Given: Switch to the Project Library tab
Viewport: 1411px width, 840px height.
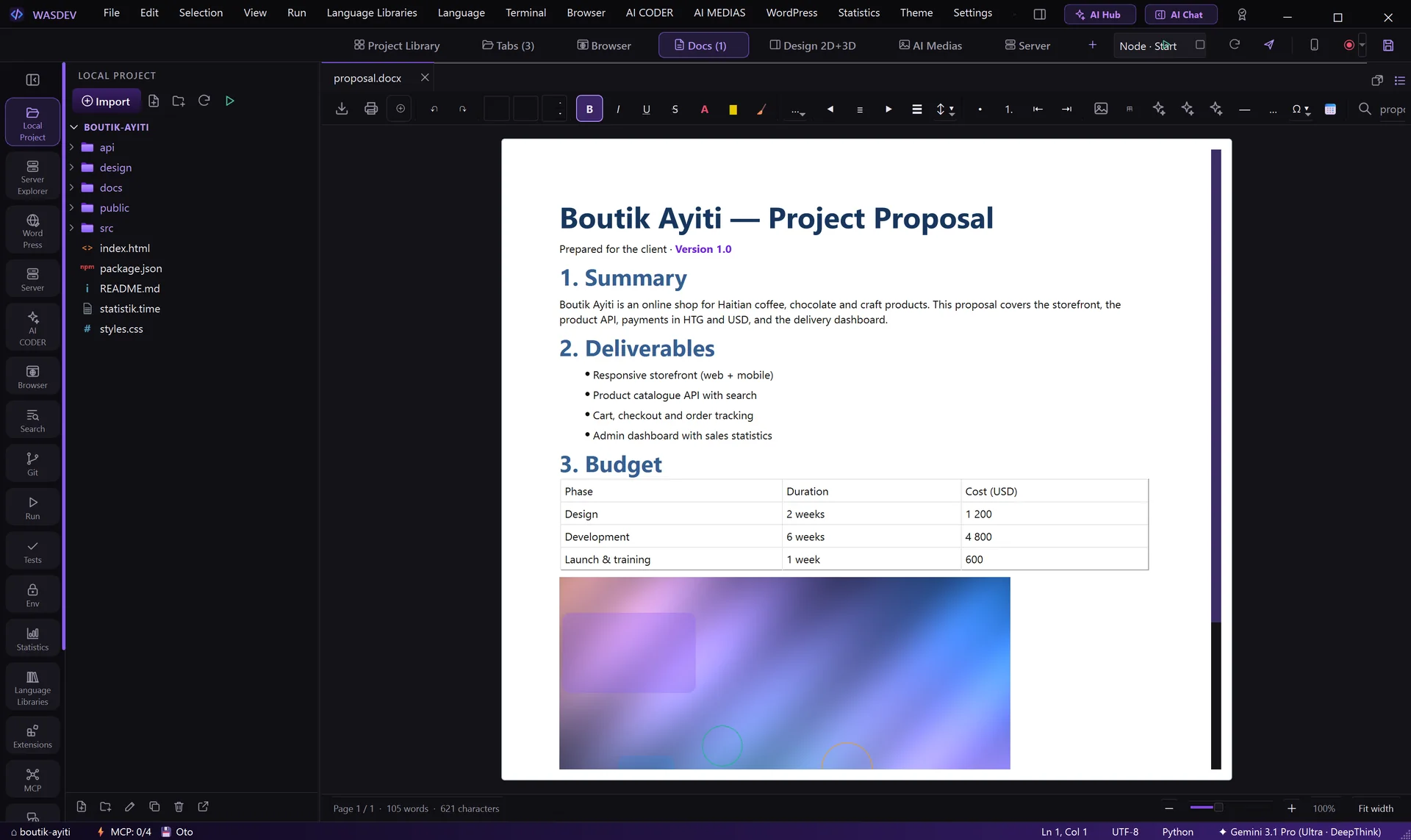Looking at the screenshot, I should [396, 46].
